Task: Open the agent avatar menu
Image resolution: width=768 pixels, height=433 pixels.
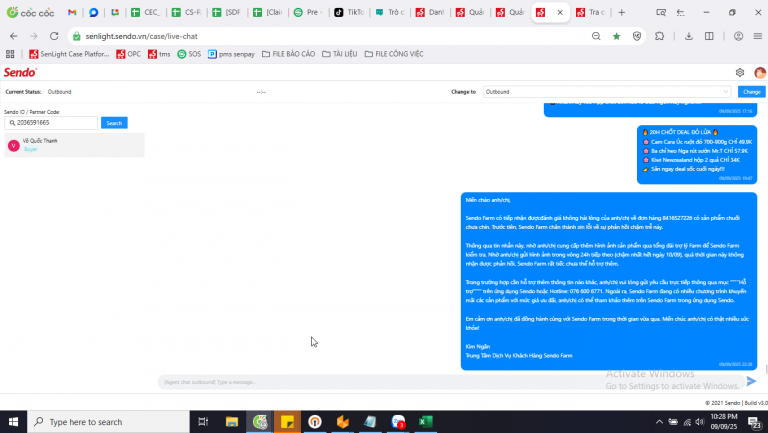Action: (x=760, y=72)
